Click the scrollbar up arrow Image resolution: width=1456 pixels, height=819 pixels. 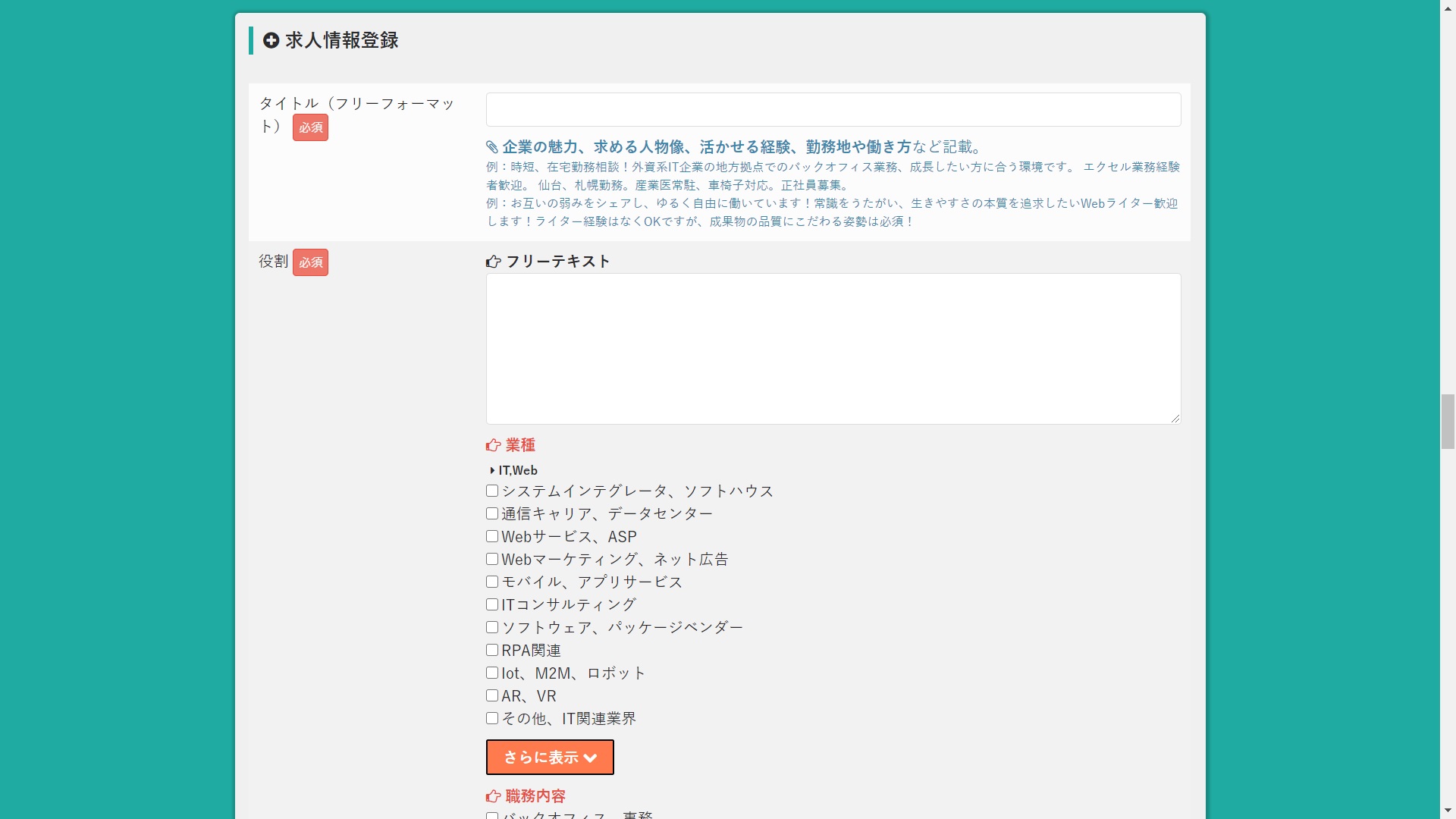(x=1448, y=7)
